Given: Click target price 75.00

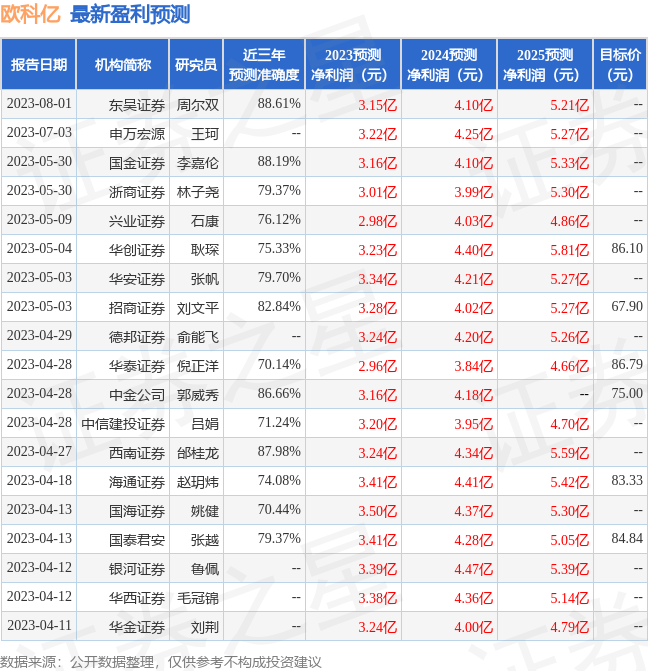Looking at the screenshot, I should 627,394.
